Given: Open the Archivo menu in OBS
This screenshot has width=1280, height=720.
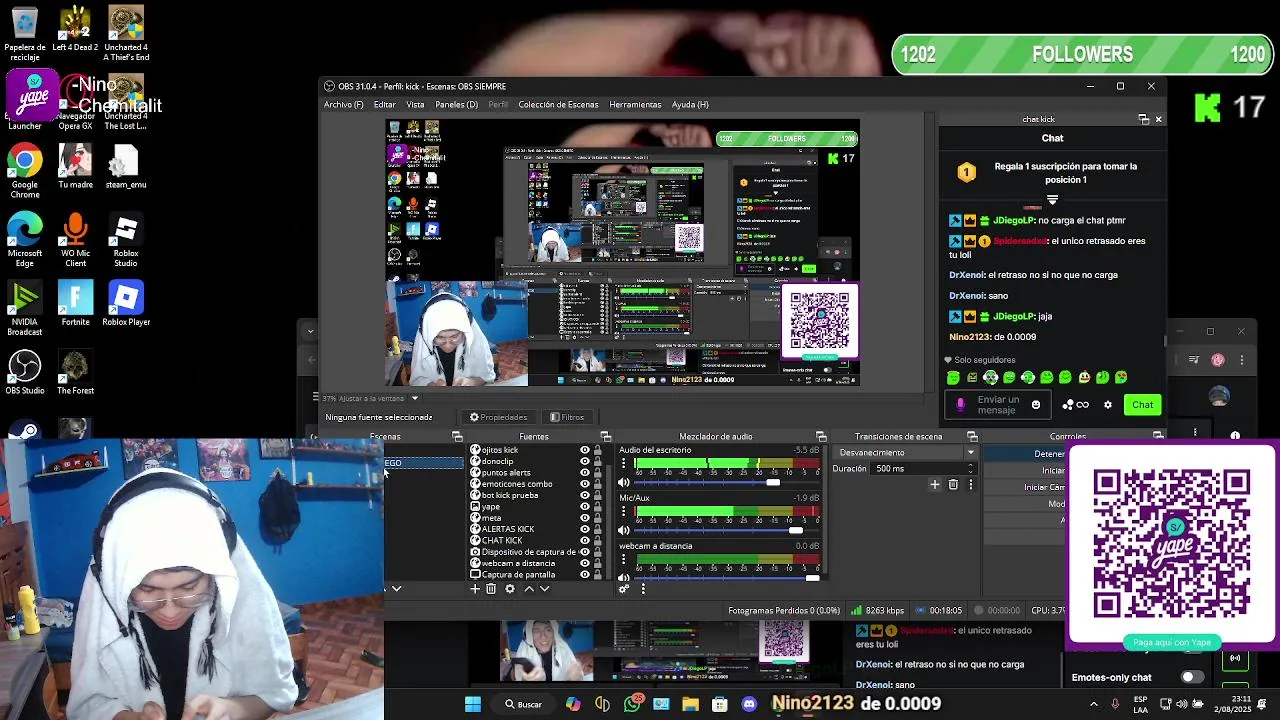Looking at the screenshot, I should [343, 105].
